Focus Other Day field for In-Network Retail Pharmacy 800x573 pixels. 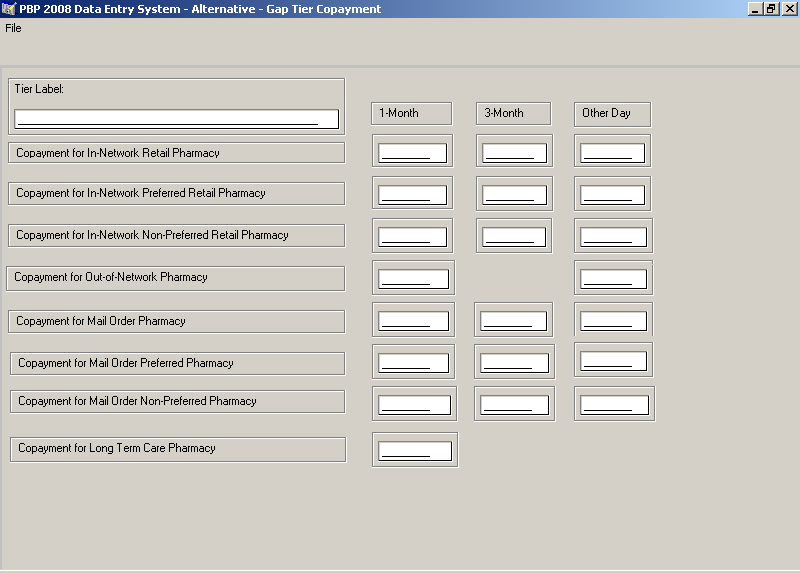[x=612, y=153]
